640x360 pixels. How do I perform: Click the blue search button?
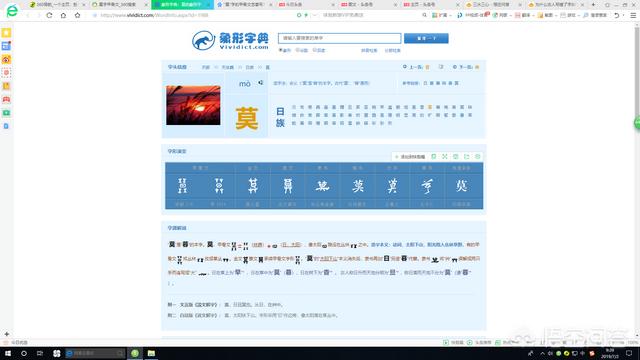coord(426,38)
